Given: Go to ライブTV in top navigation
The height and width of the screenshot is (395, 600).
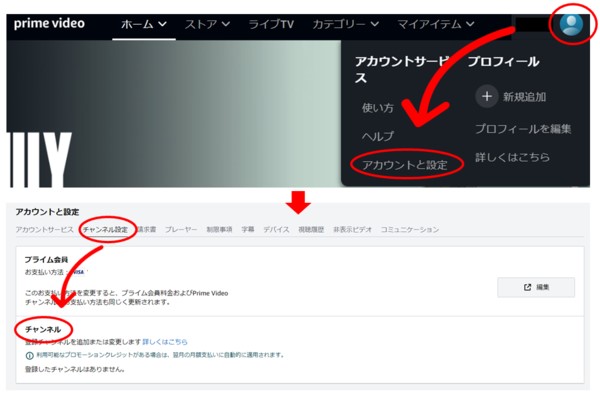Looking at the screenshot, I should (x=271, y=24).
